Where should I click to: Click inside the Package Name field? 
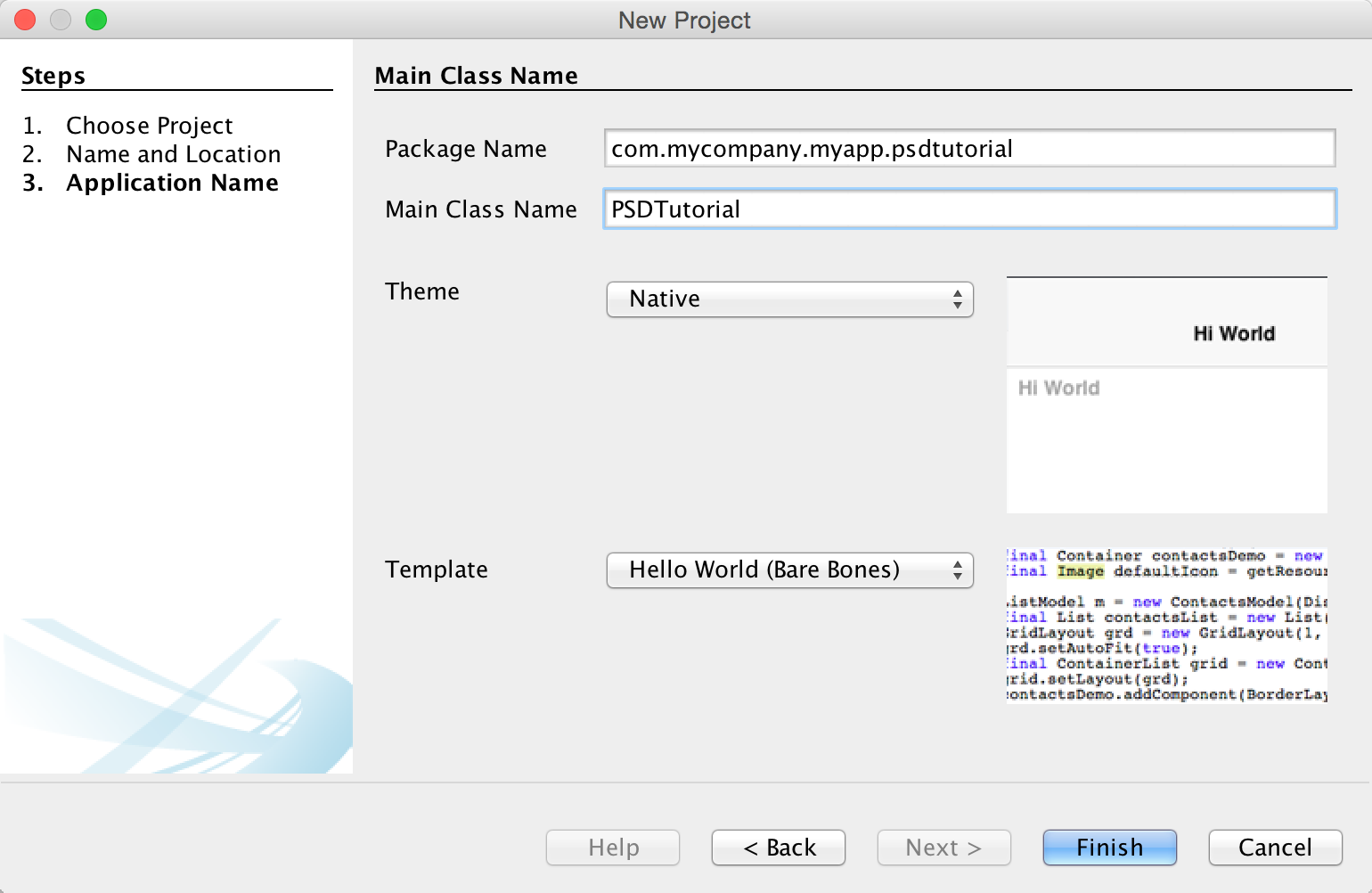(x=968, y=148)
